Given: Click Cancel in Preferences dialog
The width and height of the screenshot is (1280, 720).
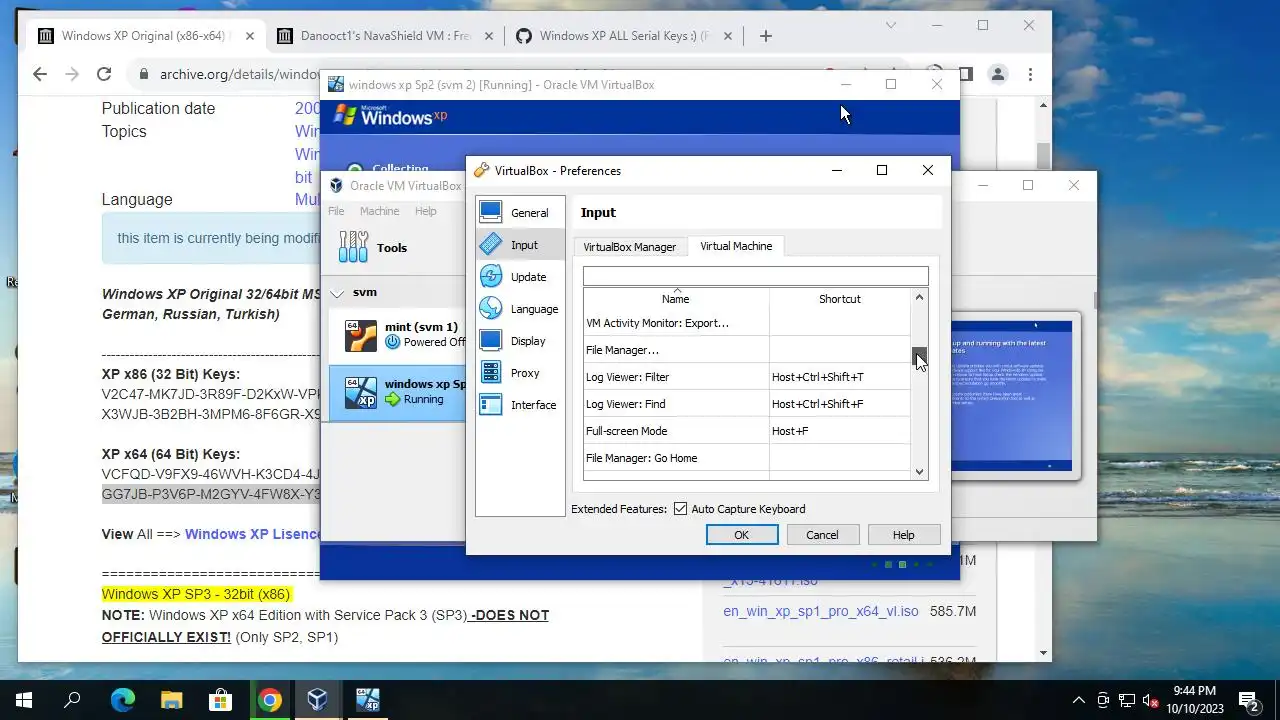Looking at the screenshot, I should pos(822,535).
